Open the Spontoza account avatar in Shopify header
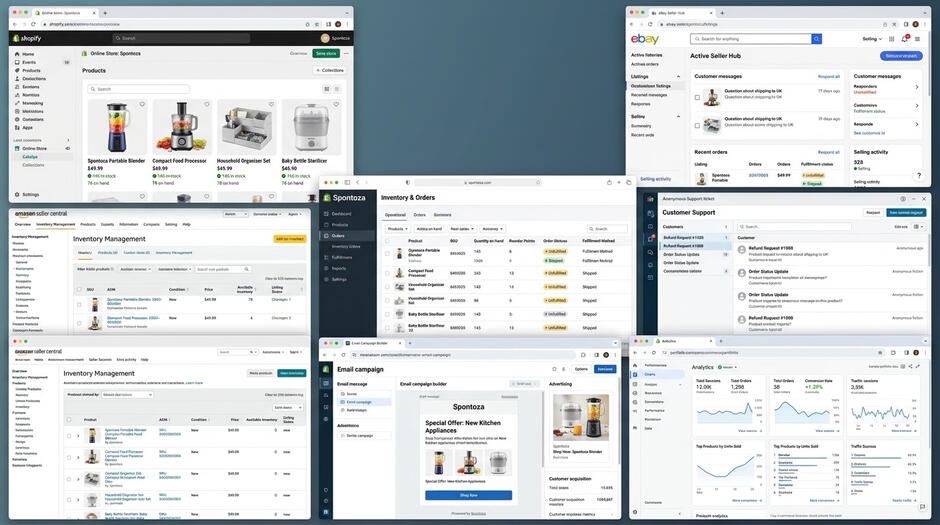This screenshot has width=940, height=525. tap(325, 38)
